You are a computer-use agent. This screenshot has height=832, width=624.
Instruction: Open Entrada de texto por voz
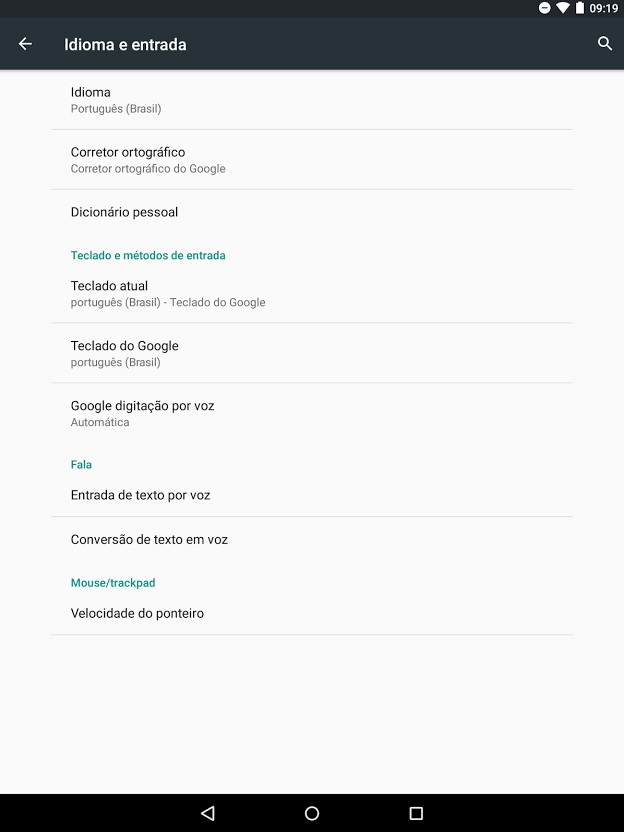(312, 495)
